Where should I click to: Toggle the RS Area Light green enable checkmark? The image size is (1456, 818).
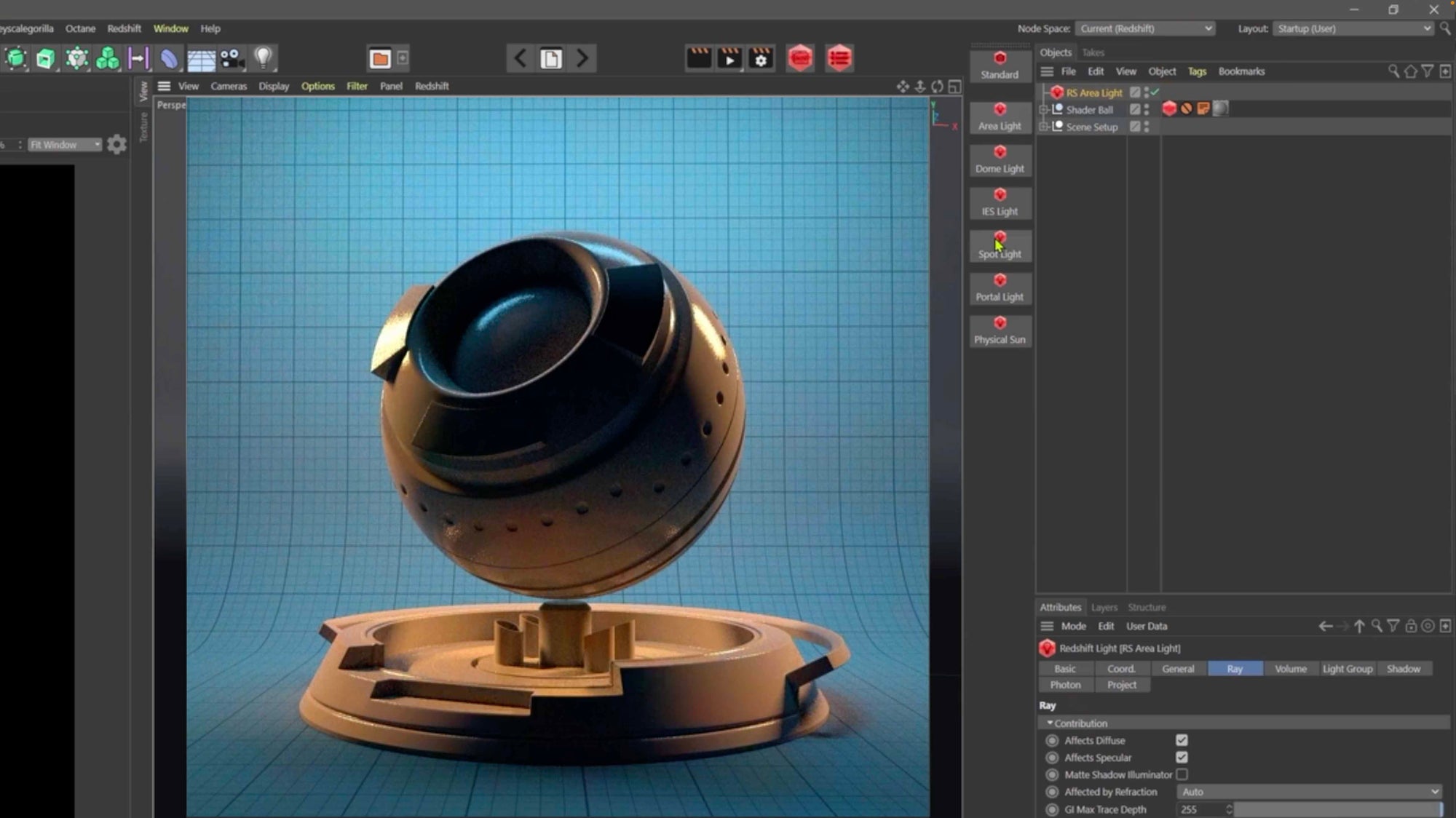point(1152,92)
